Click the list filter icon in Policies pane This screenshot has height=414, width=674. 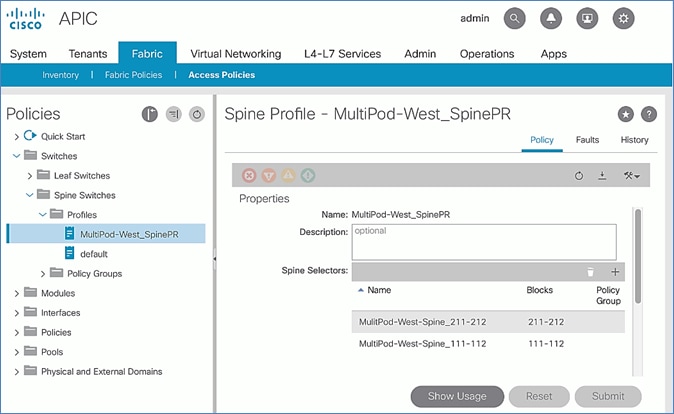pos(174,114)
